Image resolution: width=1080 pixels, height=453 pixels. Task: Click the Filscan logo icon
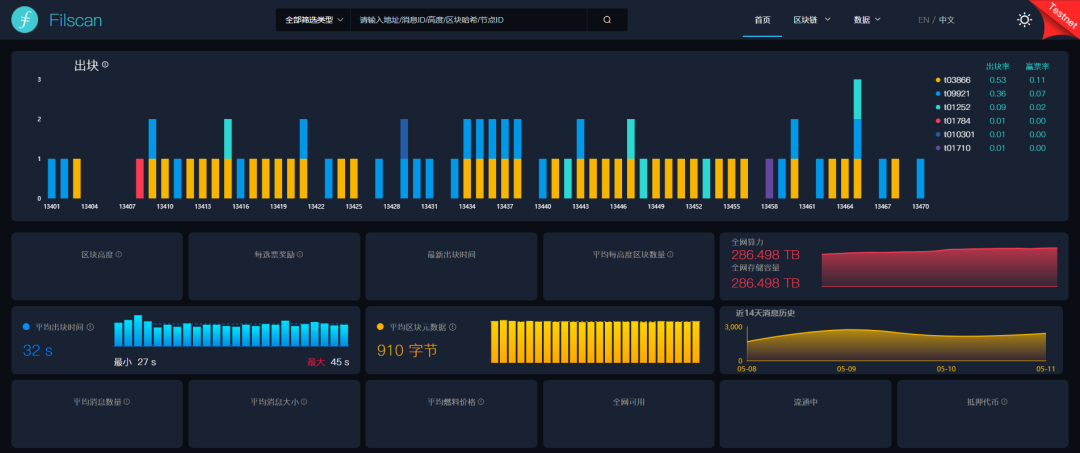25,20
